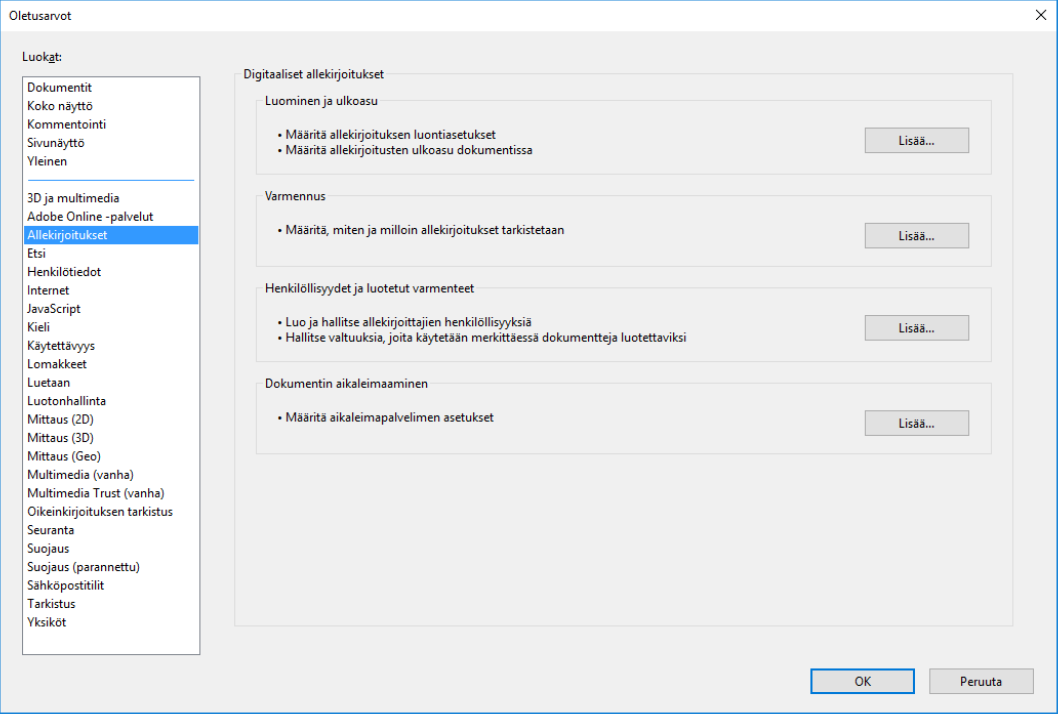Select 3D ja multimedia category
The image size is (1058, 714).
pos(73,198)
